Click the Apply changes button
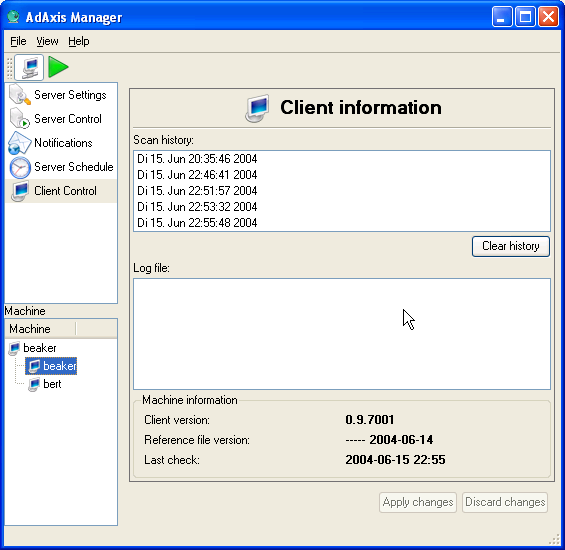The width and height of the screenshot is (565, 550). [x=418, y=502]
